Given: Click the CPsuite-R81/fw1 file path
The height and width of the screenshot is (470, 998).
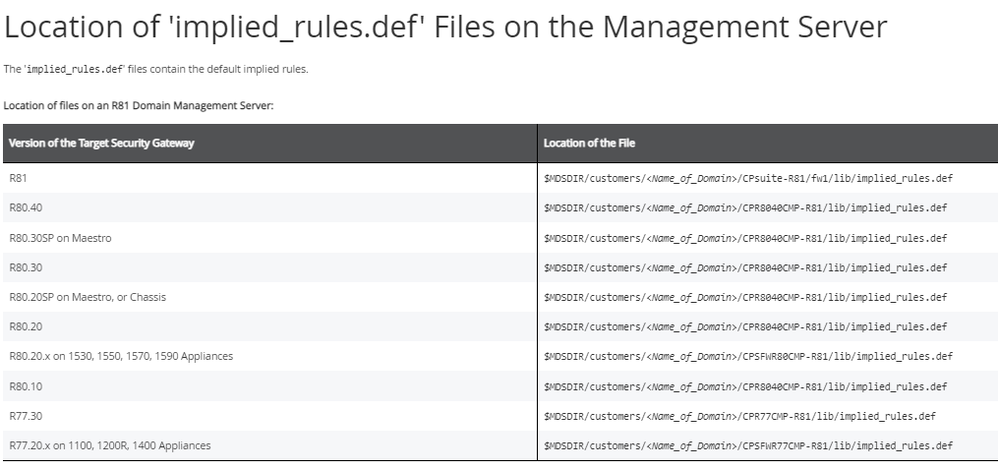Looking at the screenshot, I should (748, 178).
